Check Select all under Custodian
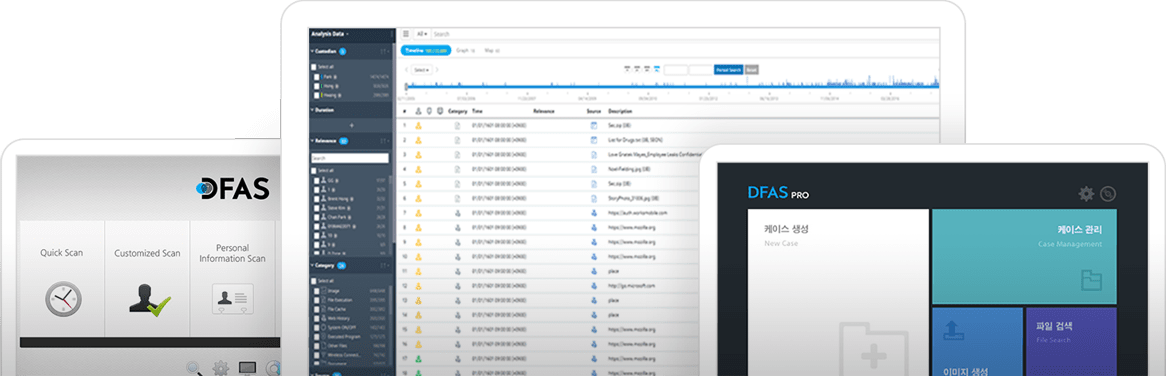 tap(314, 67)
